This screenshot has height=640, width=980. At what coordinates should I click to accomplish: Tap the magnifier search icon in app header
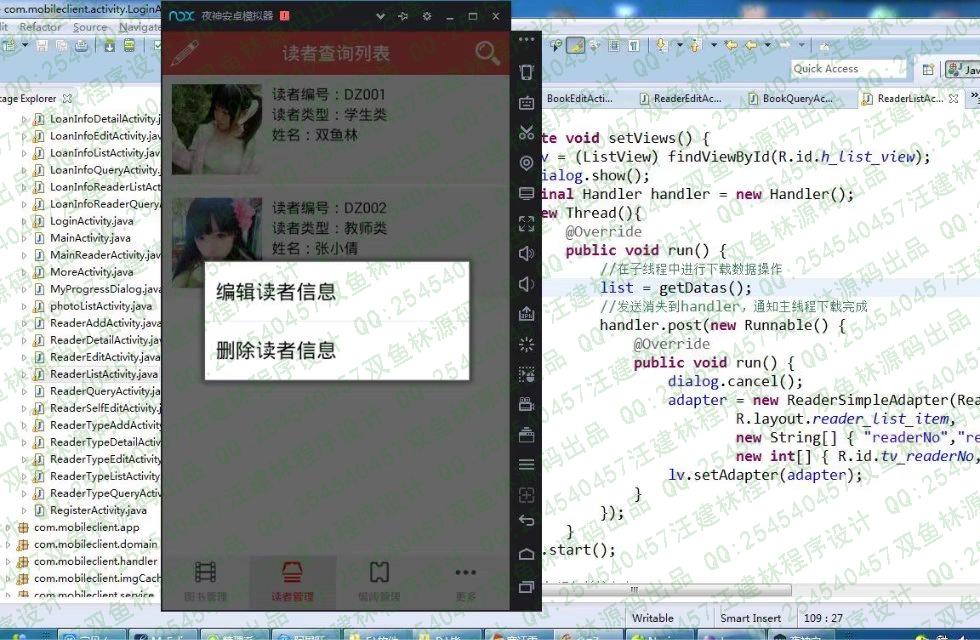[488, 53]
